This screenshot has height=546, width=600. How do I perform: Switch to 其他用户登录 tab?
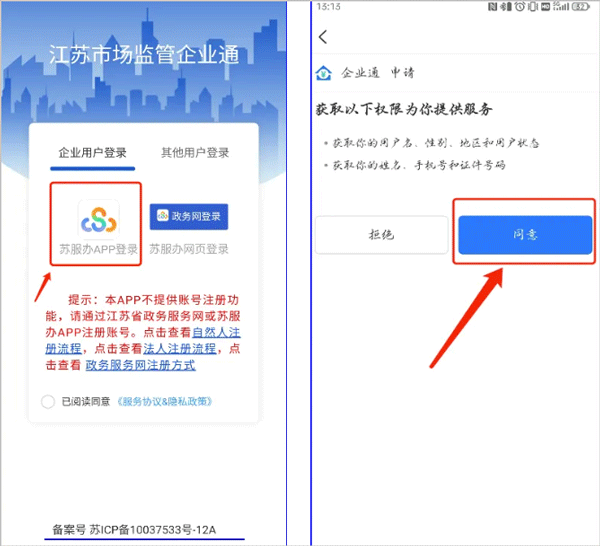coord(195,153)
